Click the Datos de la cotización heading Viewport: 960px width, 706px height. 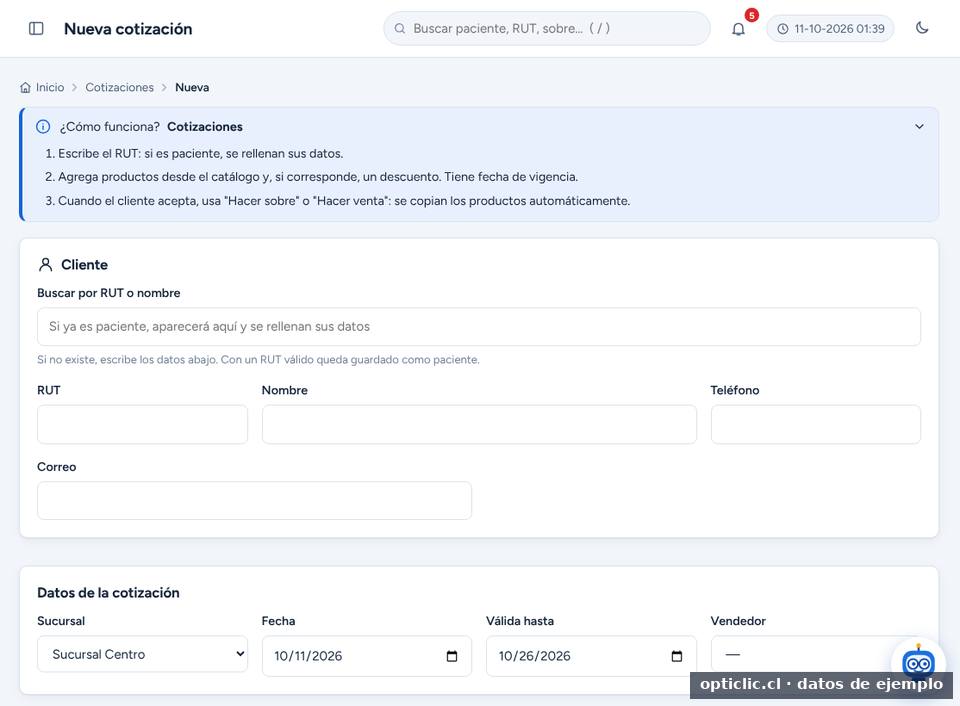pyautogui.click(x=108, y=593)
